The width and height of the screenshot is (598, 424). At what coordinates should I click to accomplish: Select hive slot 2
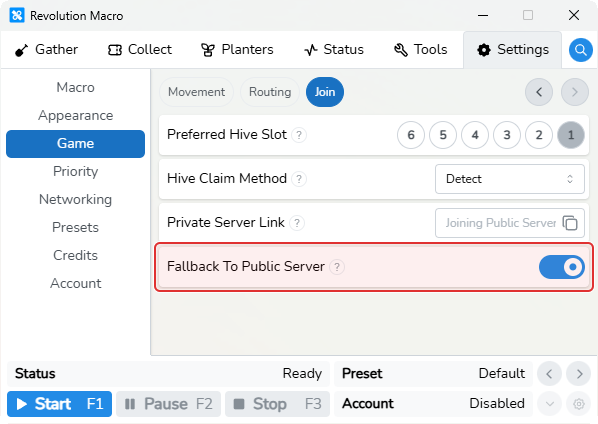539,135
